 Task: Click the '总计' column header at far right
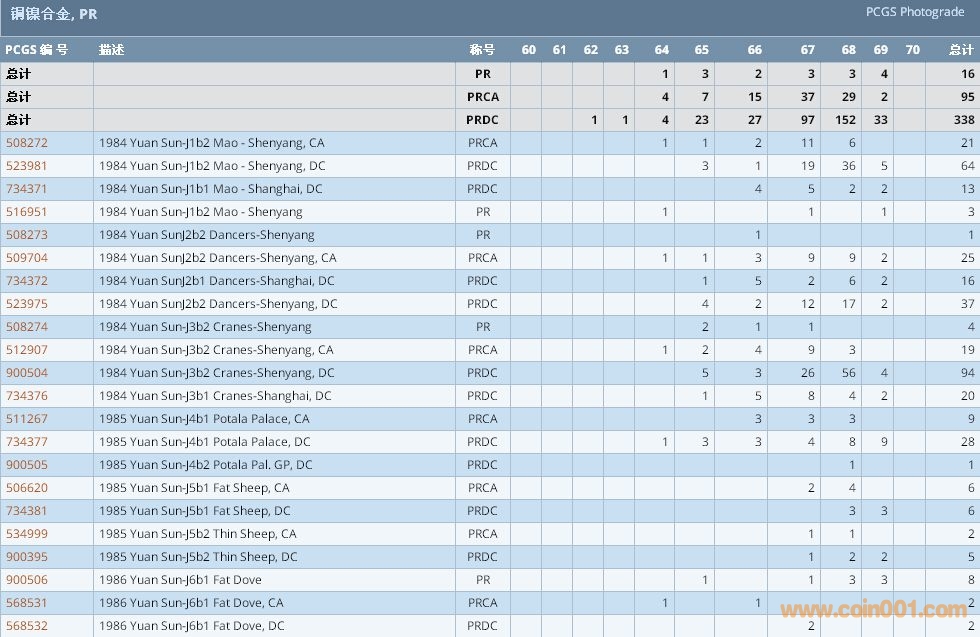pos(961,50)
